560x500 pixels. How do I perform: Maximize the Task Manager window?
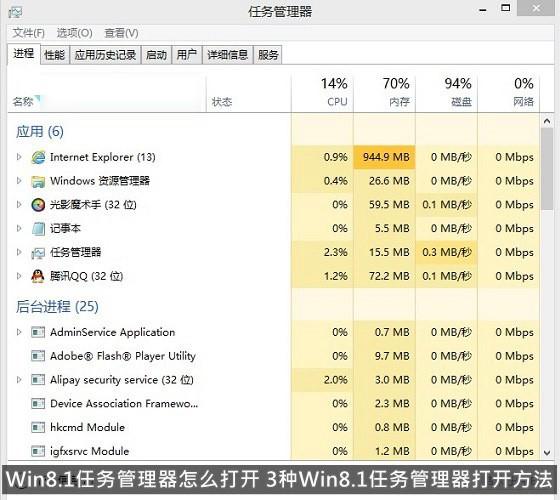(x=505, y=8)
